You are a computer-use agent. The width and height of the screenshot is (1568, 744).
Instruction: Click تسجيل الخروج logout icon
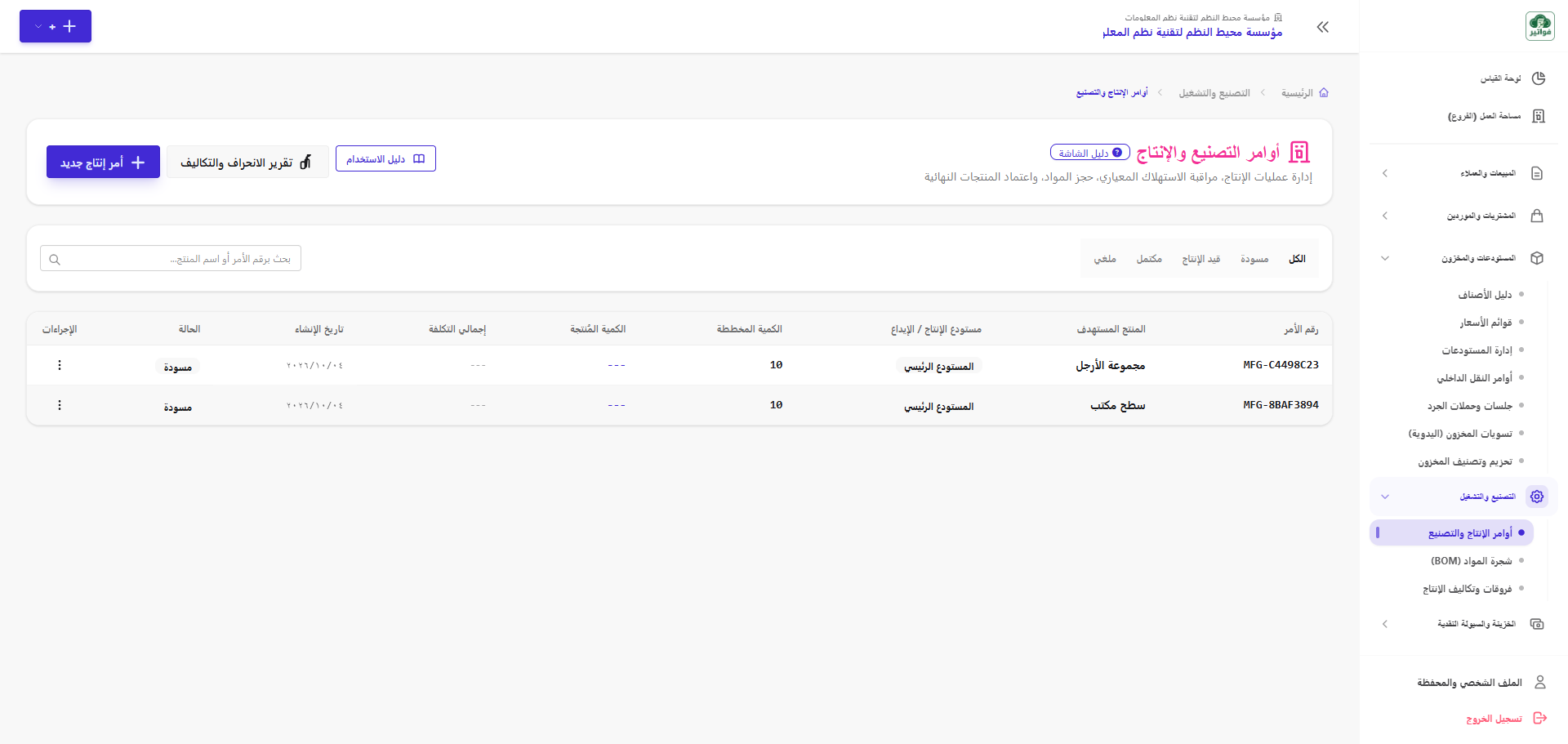point(1540,718)
